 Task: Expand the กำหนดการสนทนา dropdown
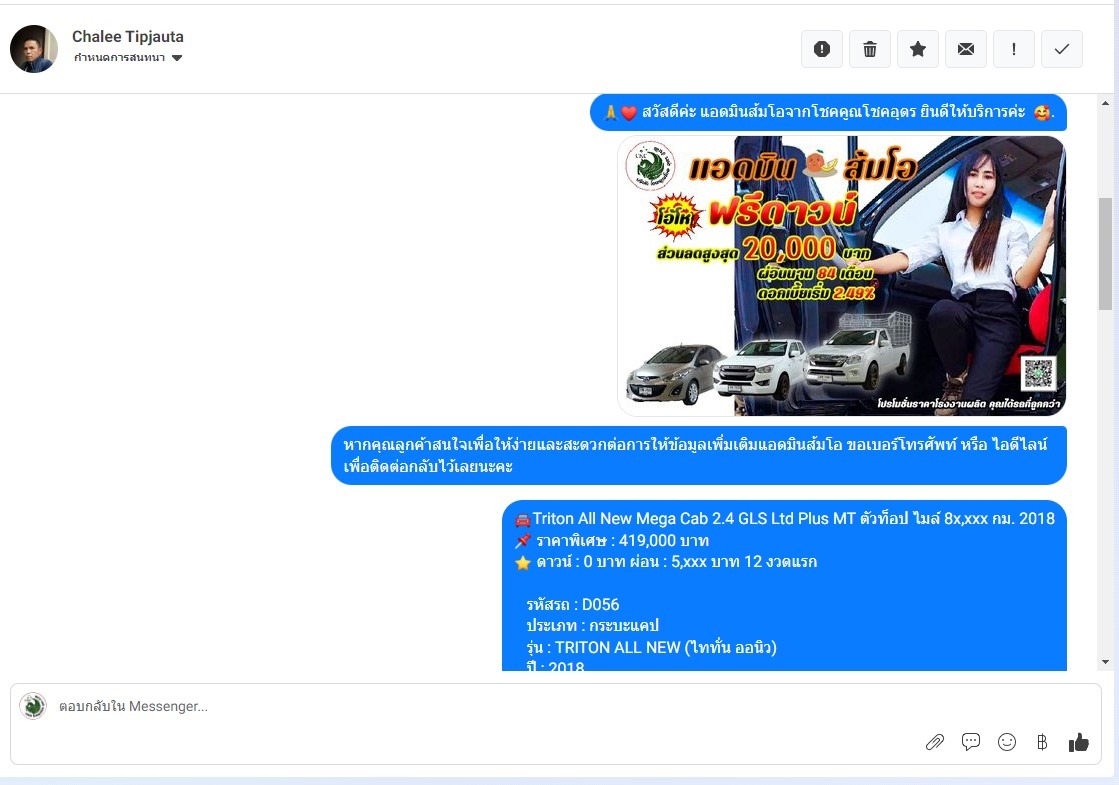tap(128, 58)
